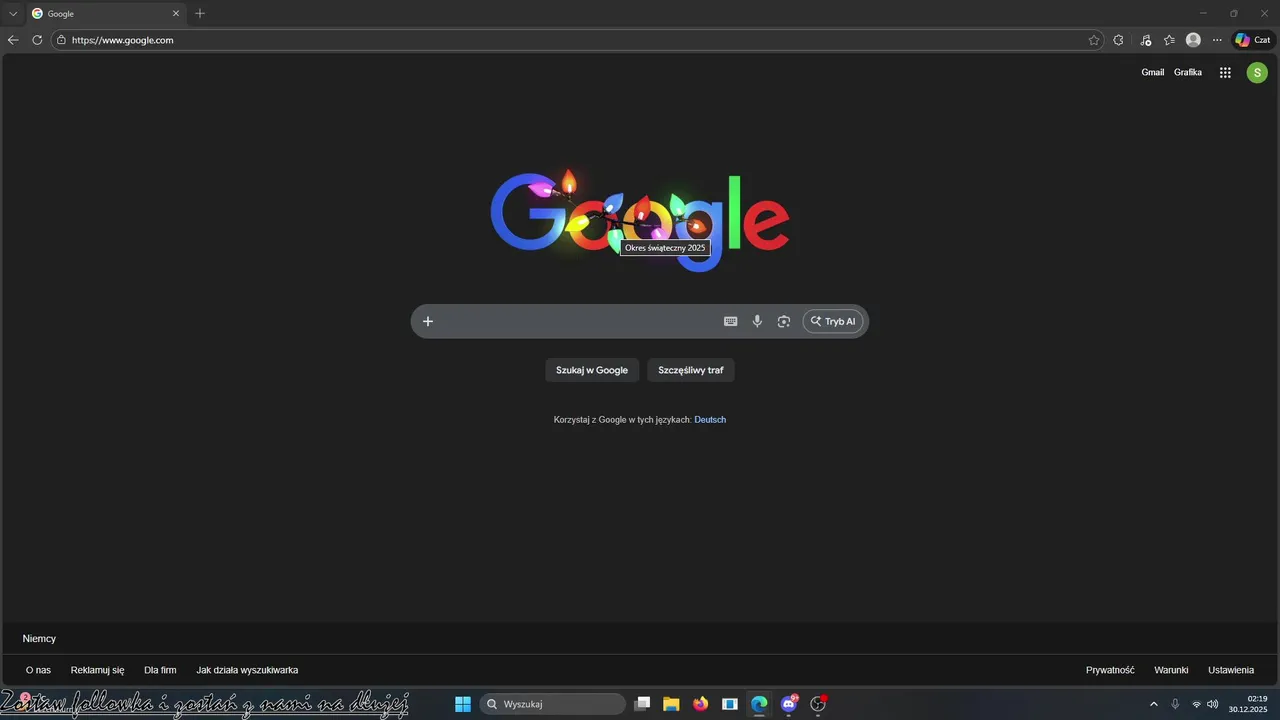Open the favorites list icon
Image resolution: width=1280 pixels, height=720 pixels.
(x=1169, y=40)
